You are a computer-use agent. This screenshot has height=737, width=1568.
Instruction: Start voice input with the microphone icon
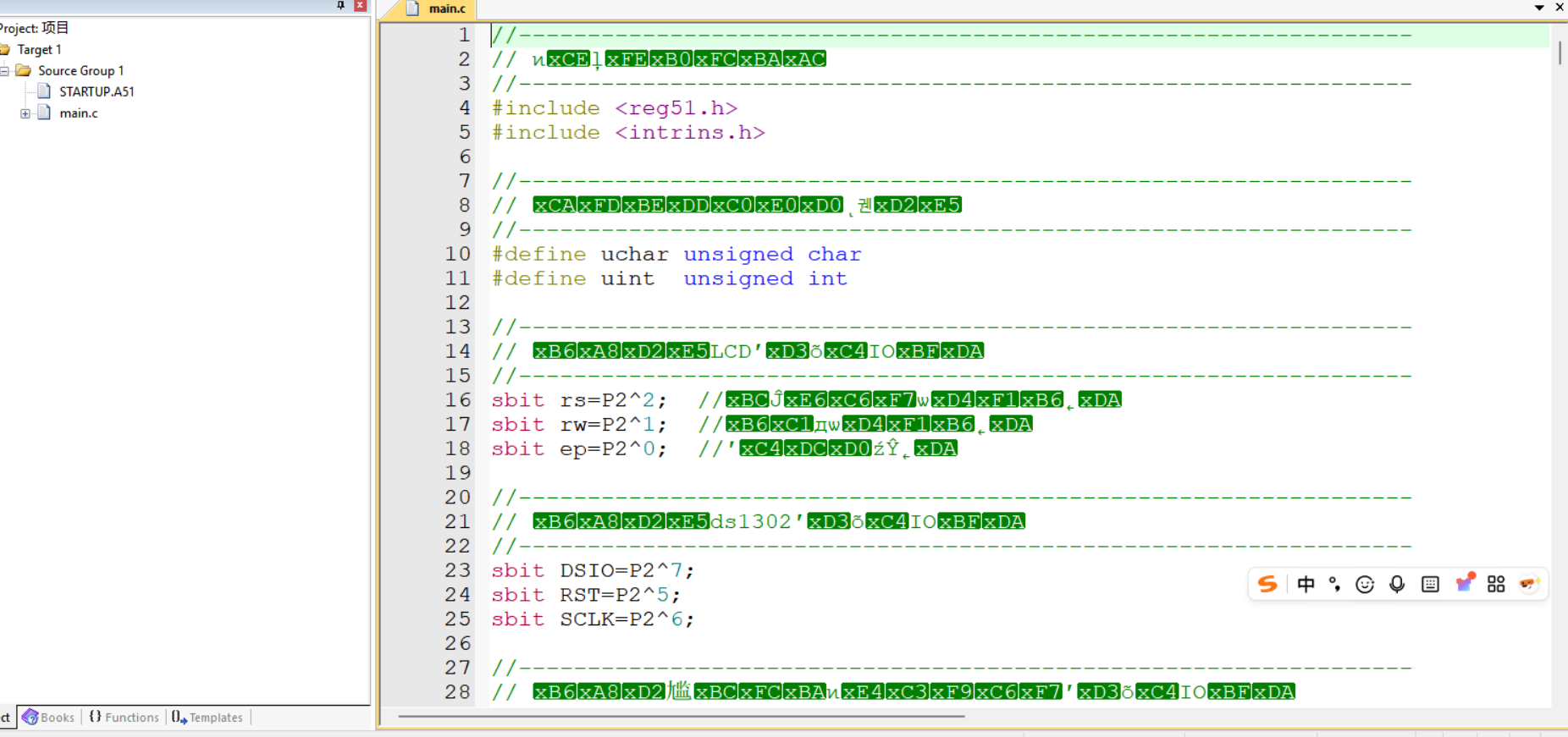point(1397,584)
